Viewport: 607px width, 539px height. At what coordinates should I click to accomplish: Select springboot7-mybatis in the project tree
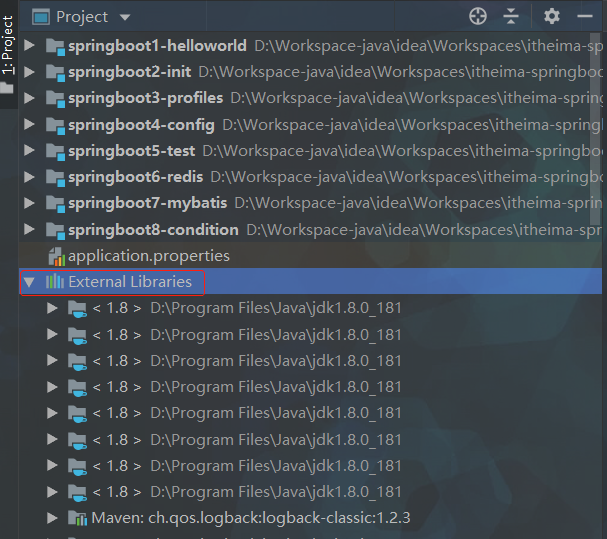pos(147,203)
